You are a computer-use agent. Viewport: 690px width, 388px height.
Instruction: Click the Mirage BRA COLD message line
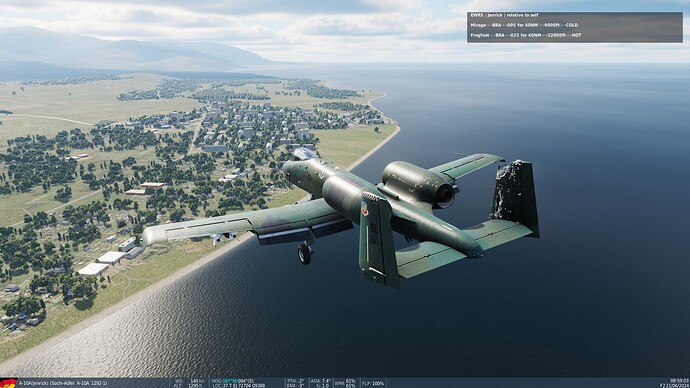(x=524, y=25)
